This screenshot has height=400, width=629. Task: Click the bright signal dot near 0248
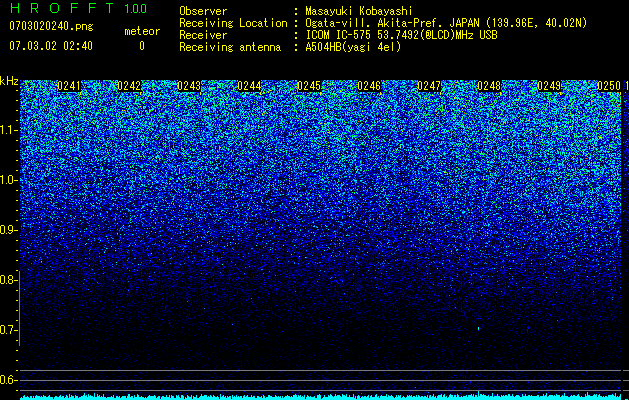(x=478, y=329)
